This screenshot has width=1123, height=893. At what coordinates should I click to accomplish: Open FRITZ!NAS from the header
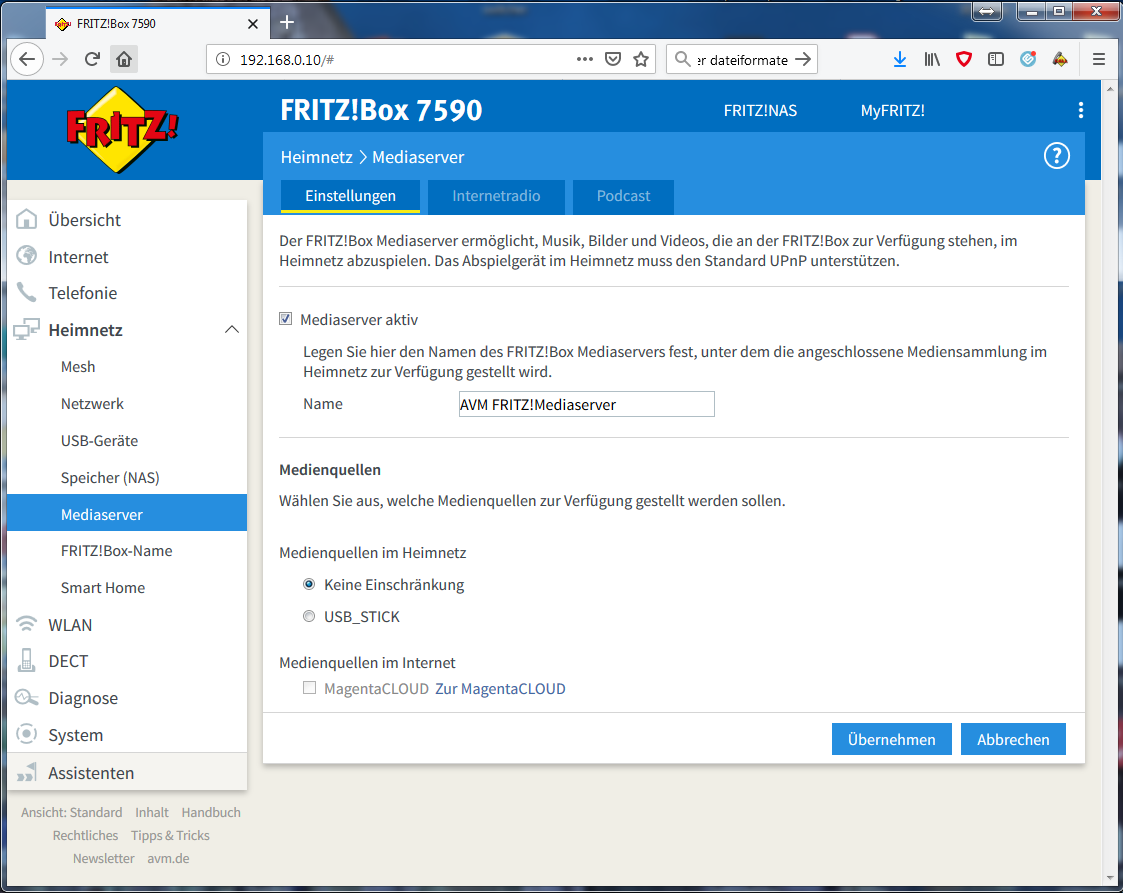(760, 110)
